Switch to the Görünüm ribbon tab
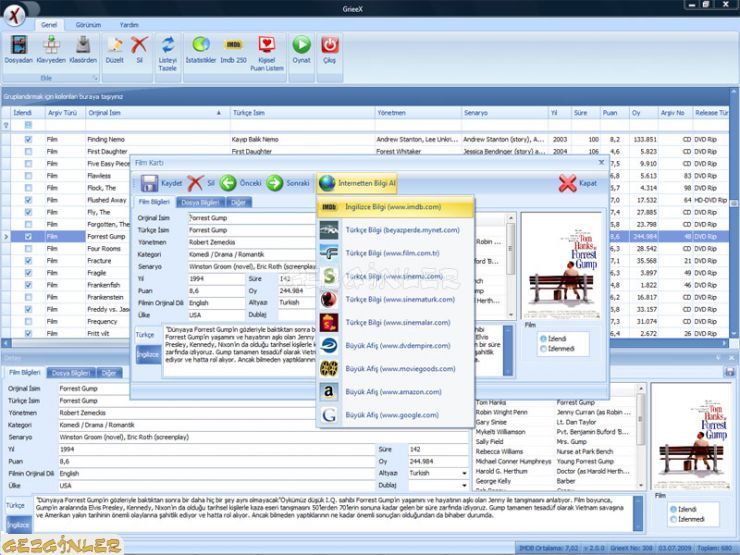Screen dimensions: 740x555 pyautogui.click(x=88, y=25)
